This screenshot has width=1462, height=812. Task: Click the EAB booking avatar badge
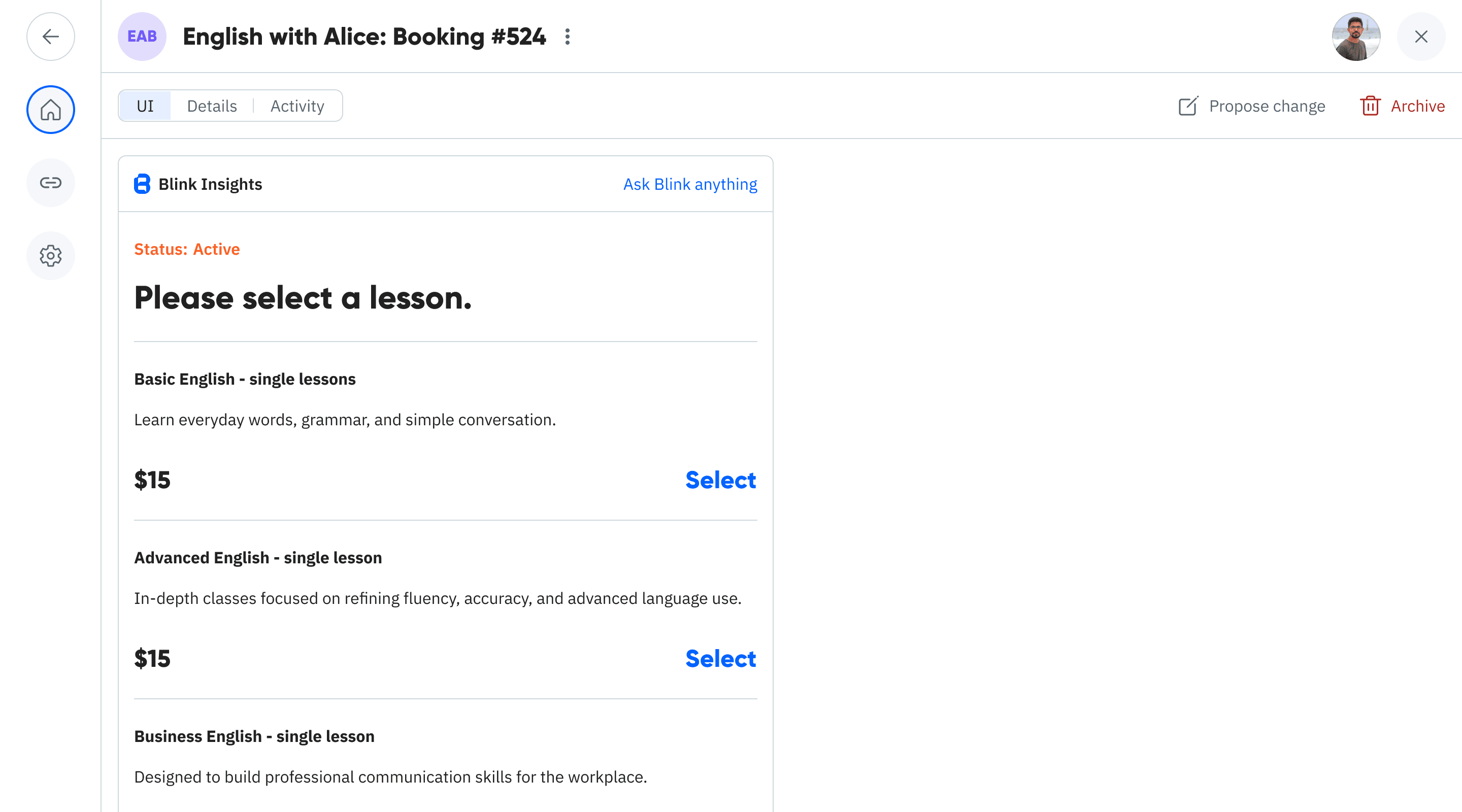pos(142,37)
